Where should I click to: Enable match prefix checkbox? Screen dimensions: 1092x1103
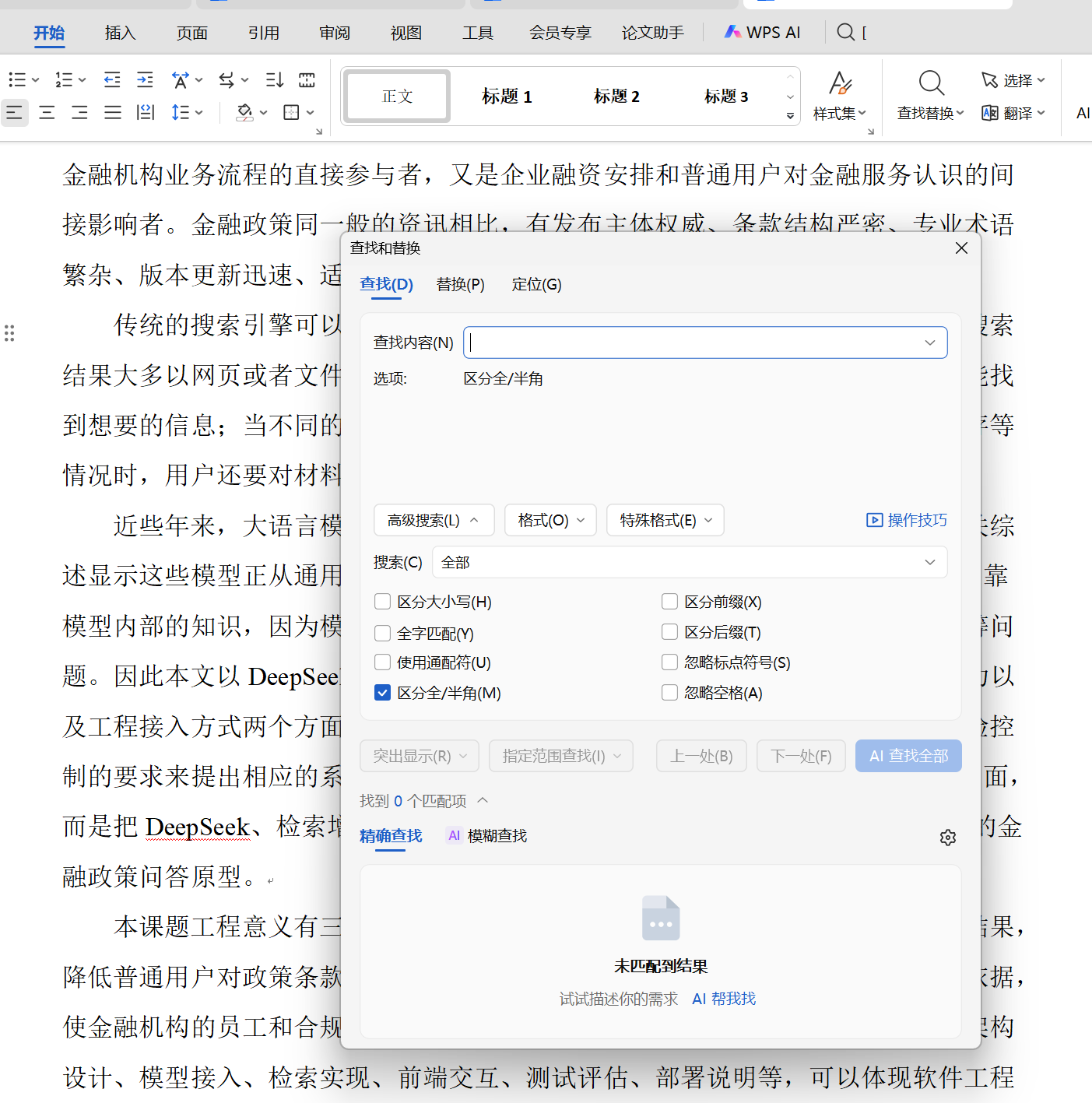pos(669,601)
